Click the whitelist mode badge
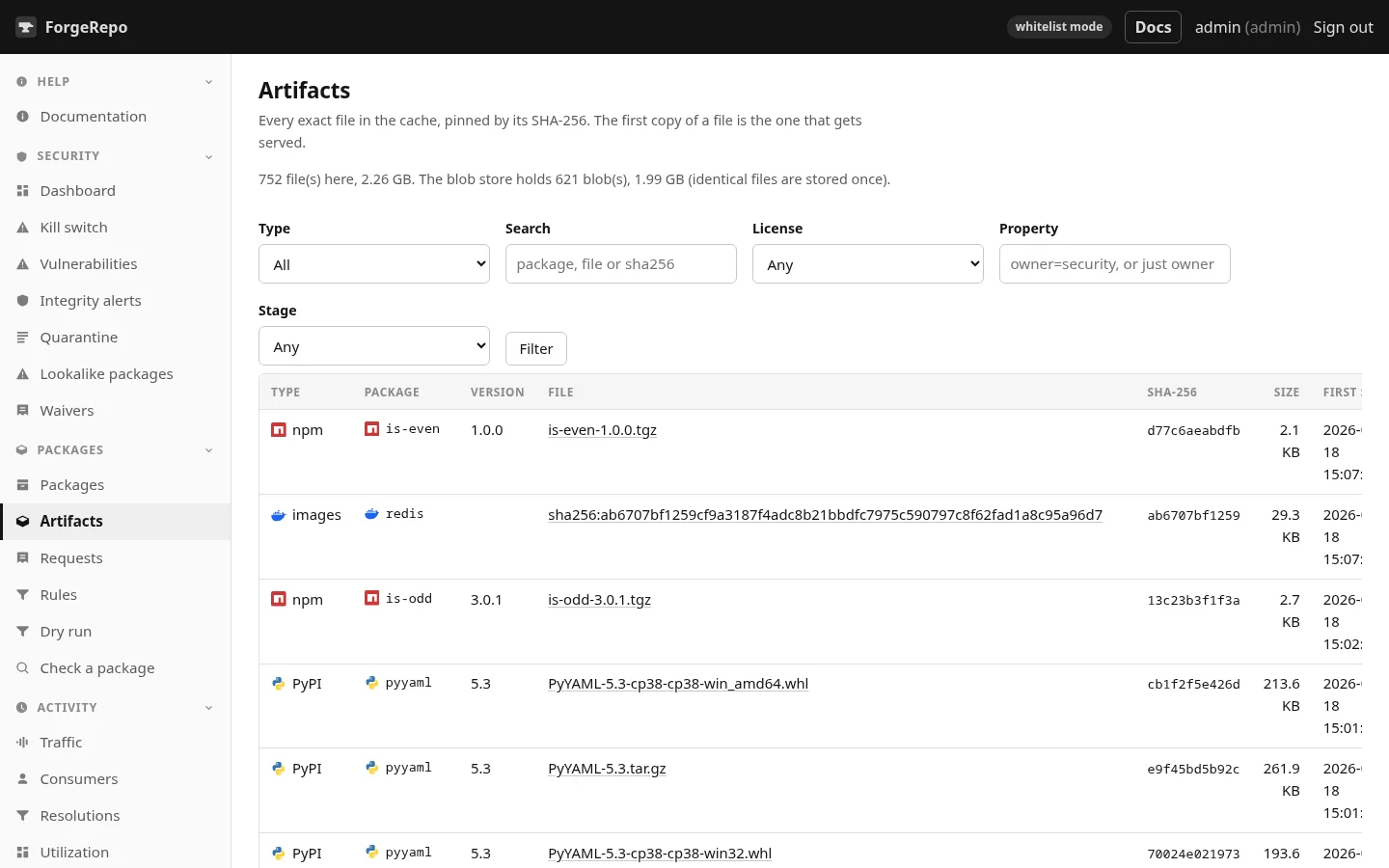Image resolution: width=1389 pixels, height=868 pixels. click(x=1059, y=27)
